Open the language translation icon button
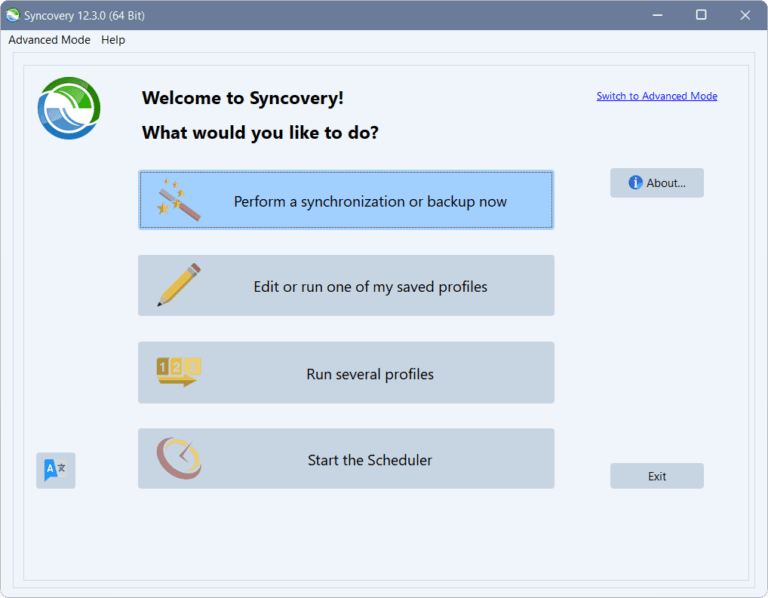The height and width of the screenshot is (598, 768). click(55, 470)
